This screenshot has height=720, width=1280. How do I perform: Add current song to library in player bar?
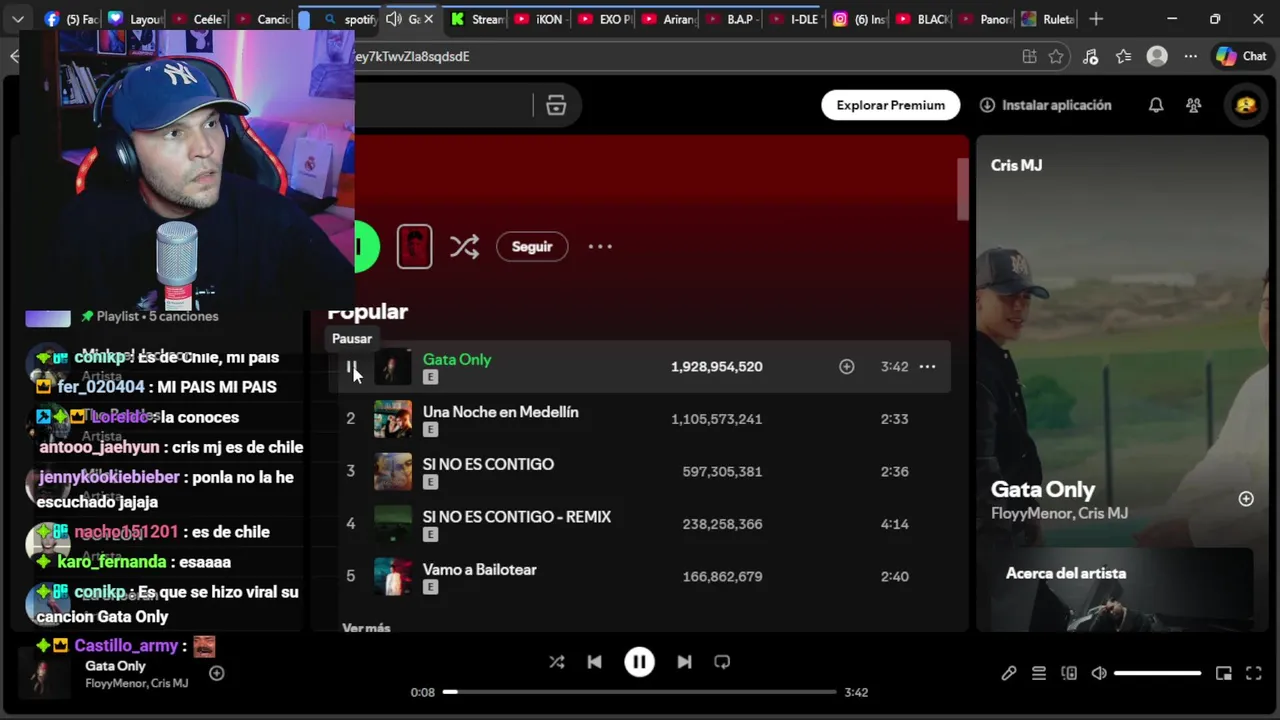coord(216,673)
